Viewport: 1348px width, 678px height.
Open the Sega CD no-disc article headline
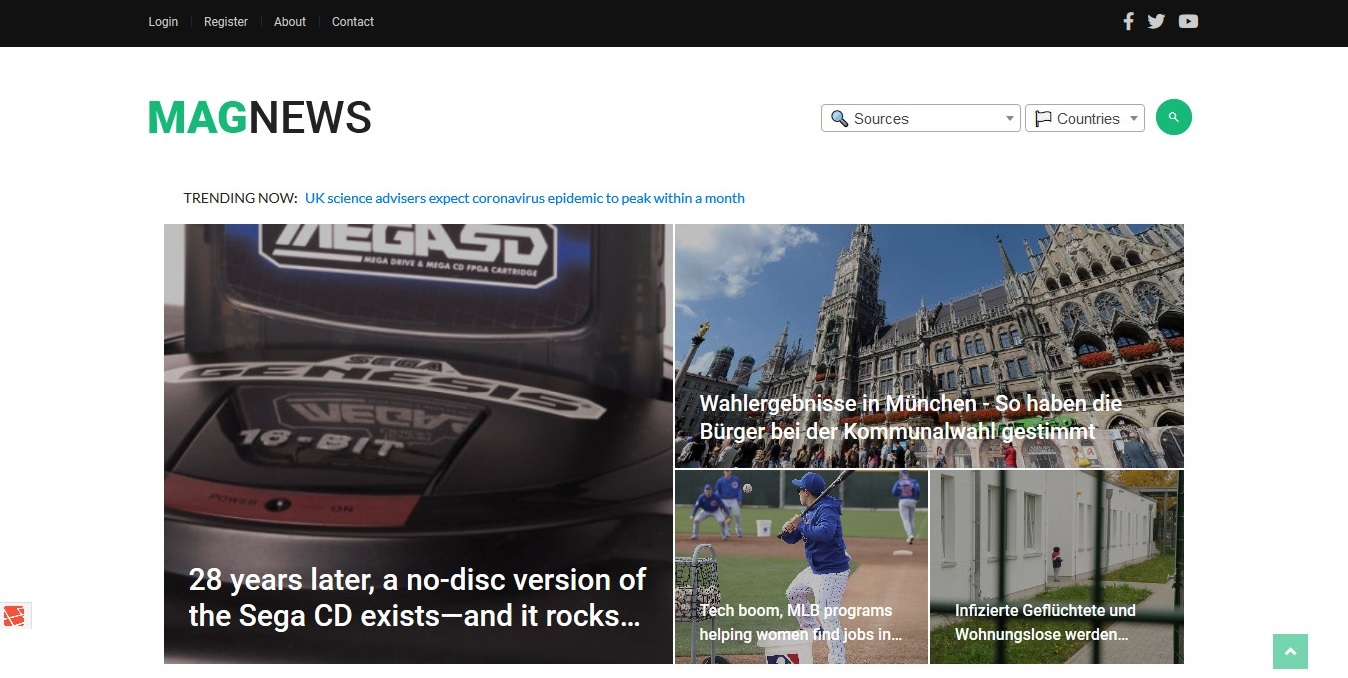(417, 597)
